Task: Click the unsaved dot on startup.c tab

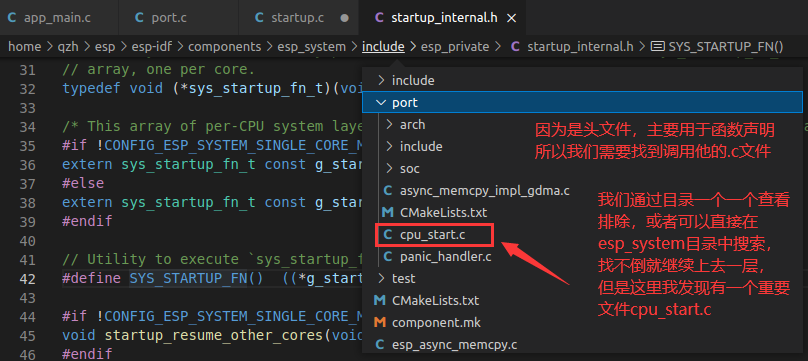Action: (345, 18)
